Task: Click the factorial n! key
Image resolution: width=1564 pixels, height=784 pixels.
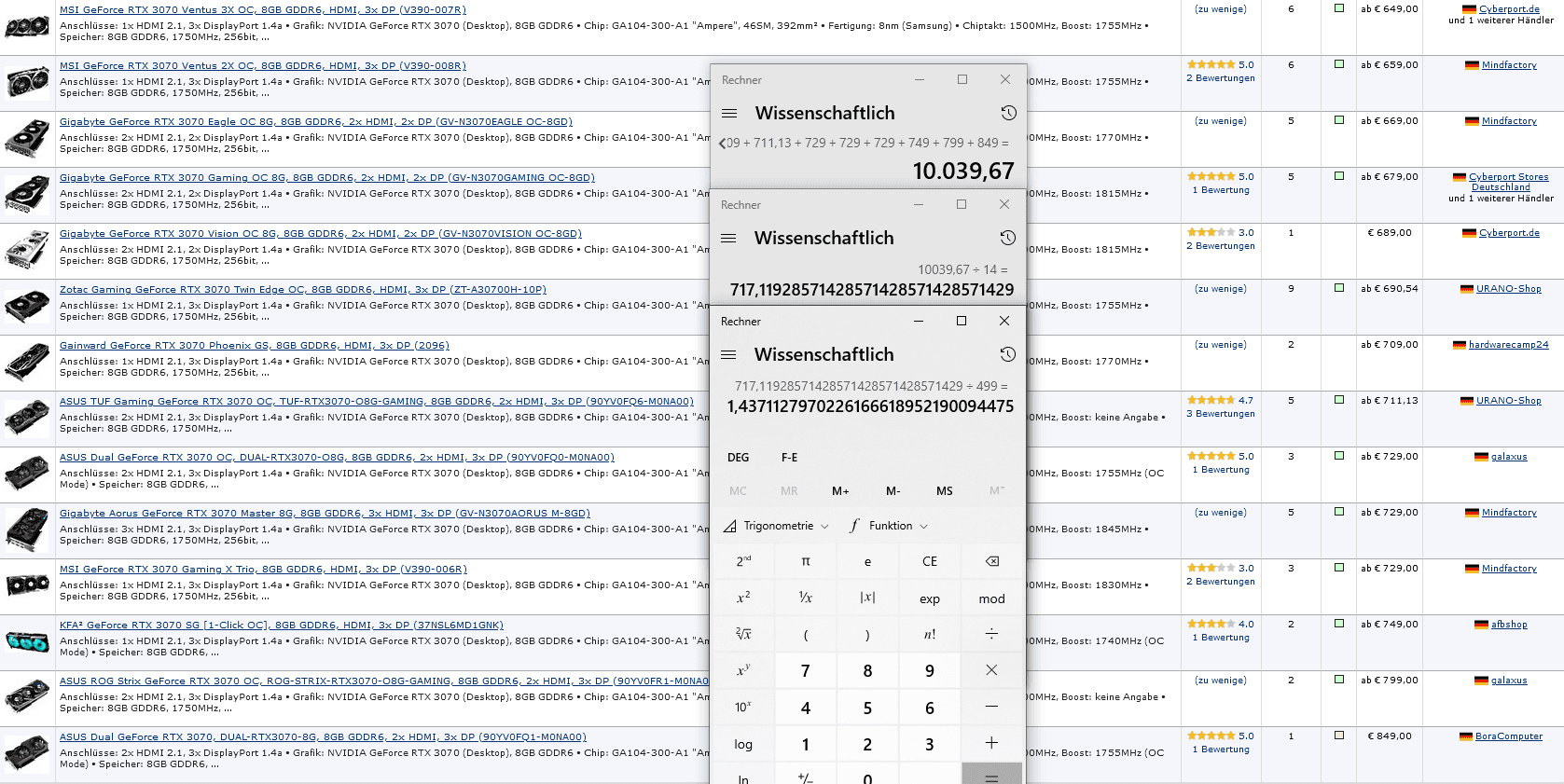Action: (x=930, y=634)
